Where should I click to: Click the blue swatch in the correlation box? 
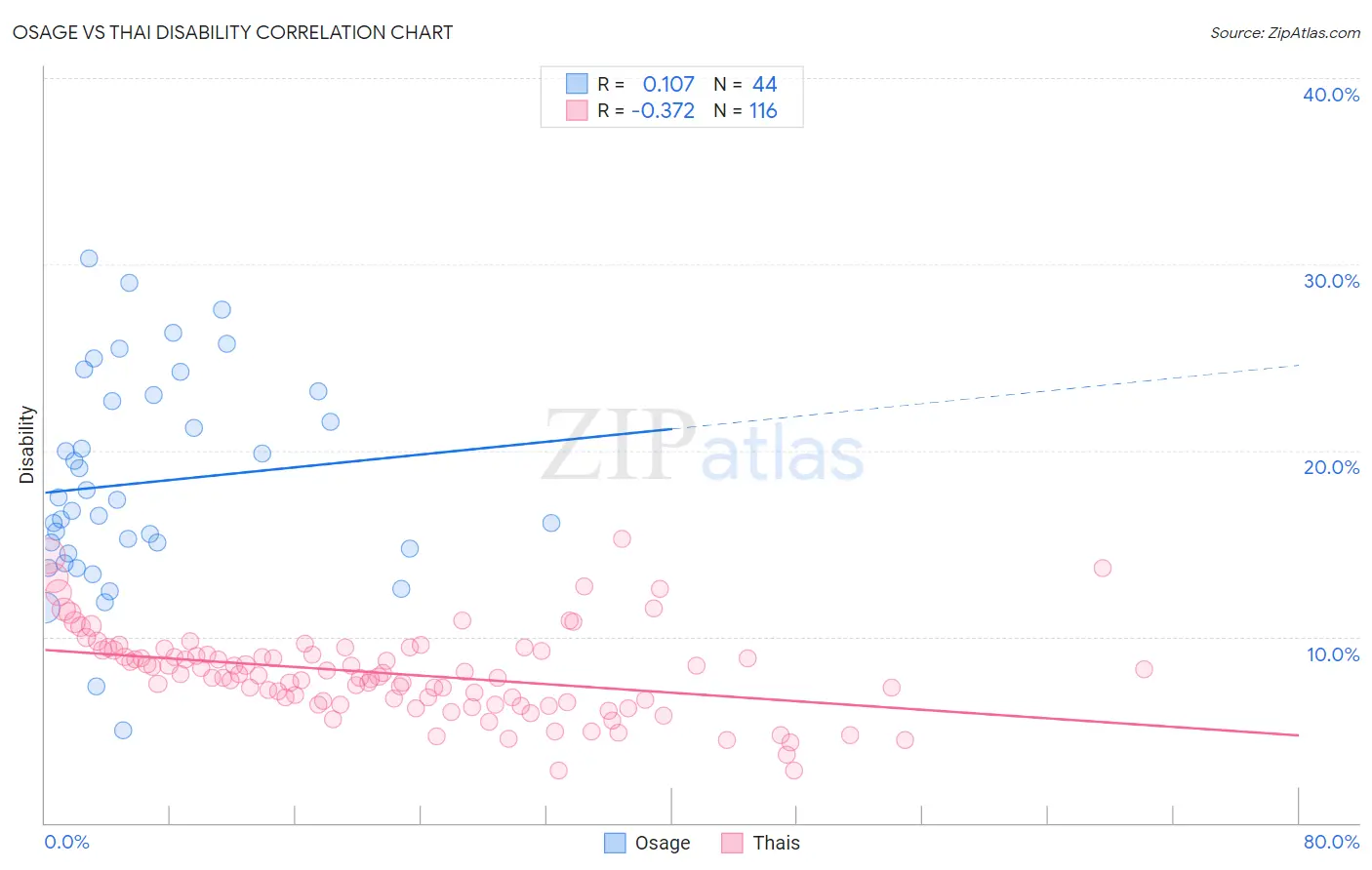pos(577,84)
